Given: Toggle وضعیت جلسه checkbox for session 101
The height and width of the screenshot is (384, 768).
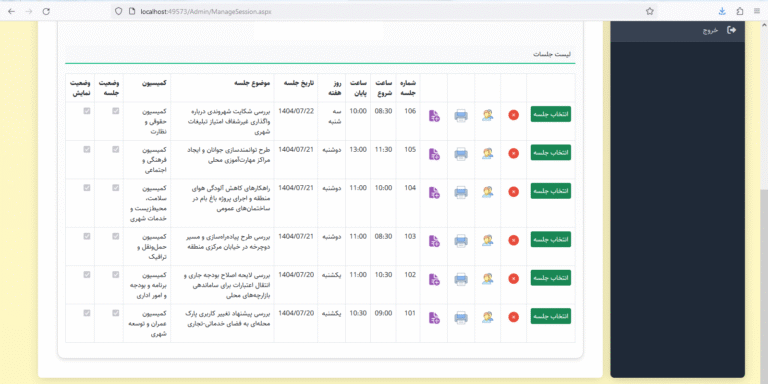Looking at the screenshot, I should [x=116, y=313].
